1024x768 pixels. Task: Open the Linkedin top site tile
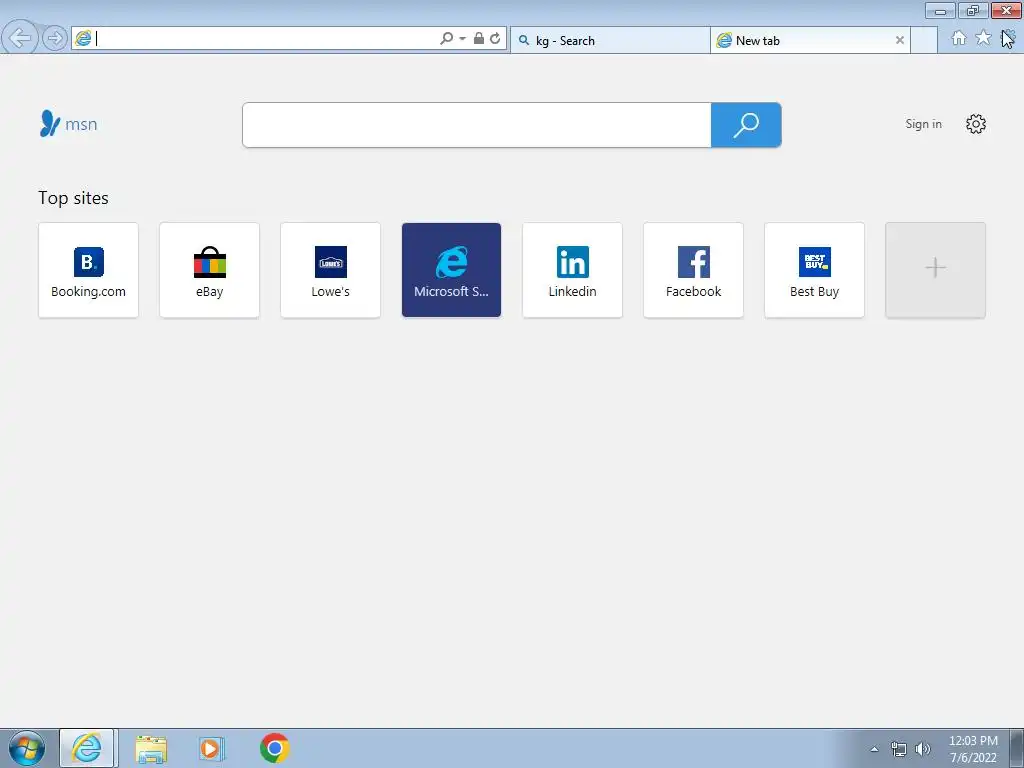572,270
